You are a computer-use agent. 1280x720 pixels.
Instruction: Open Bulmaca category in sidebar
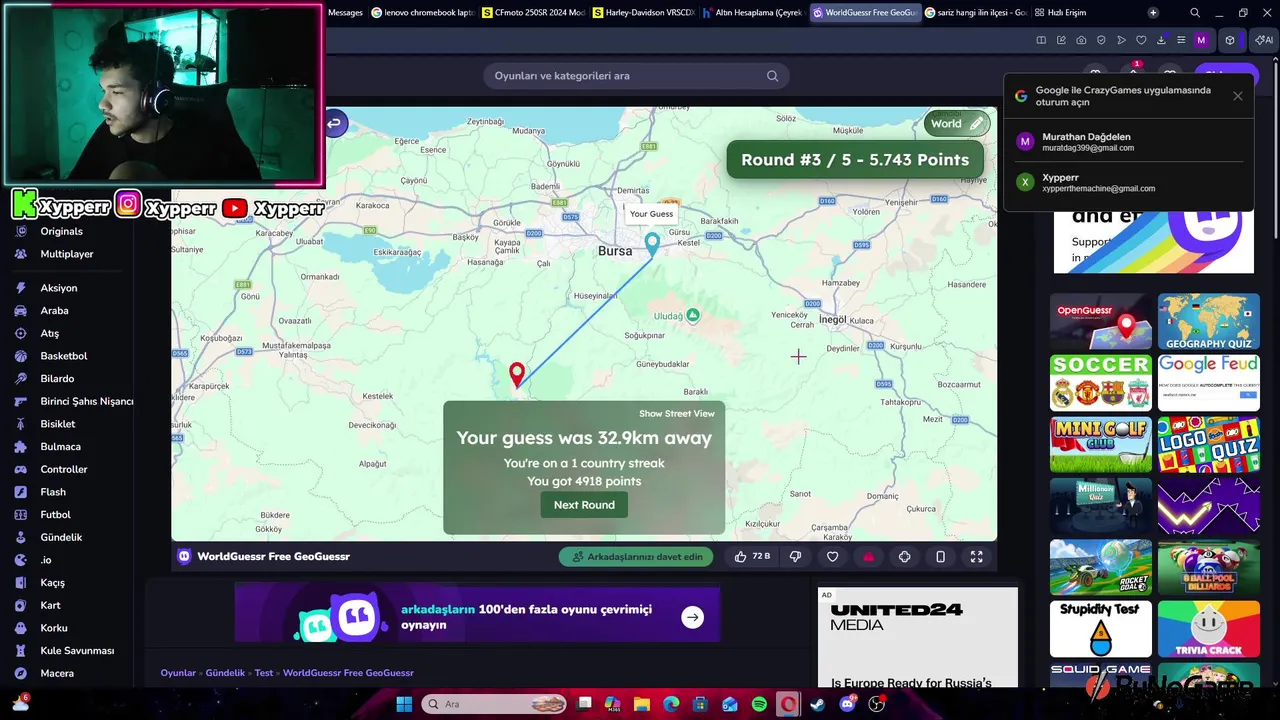tap(61, 447)
